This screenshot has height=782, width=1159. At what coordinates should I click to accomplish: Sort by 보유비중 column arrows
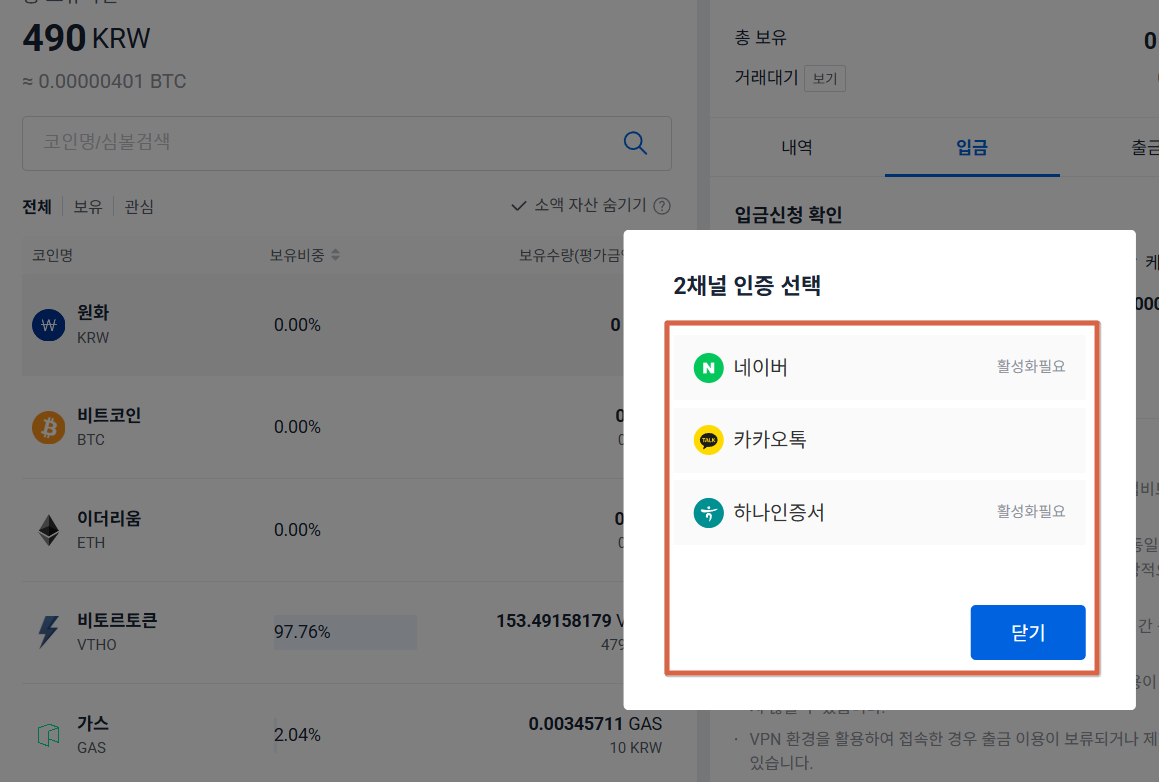[x=336, y=255]
